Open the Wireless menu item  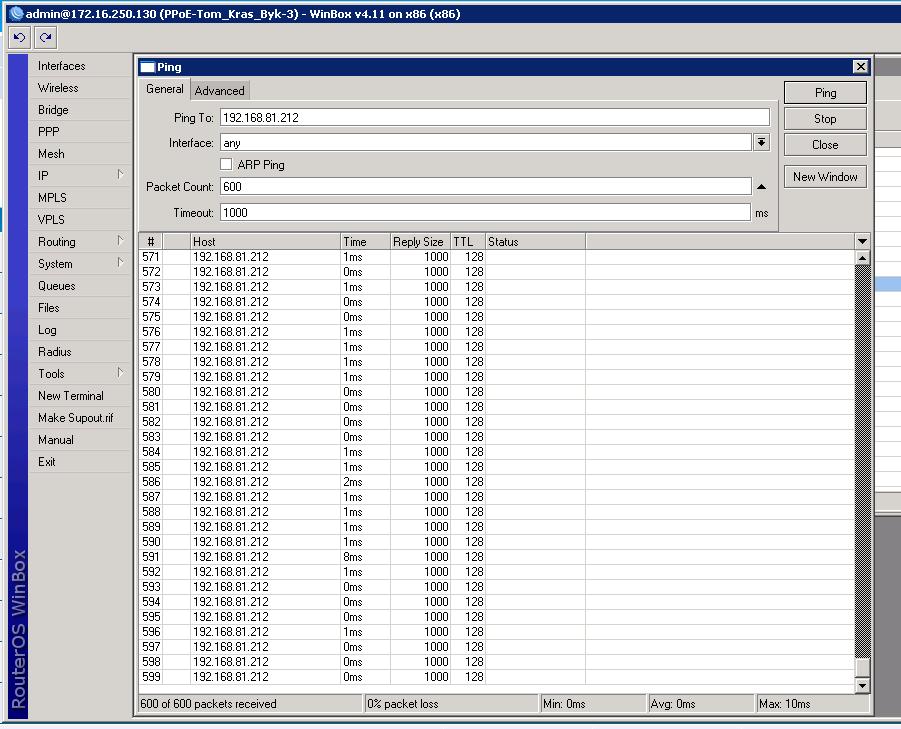(80, 88)
